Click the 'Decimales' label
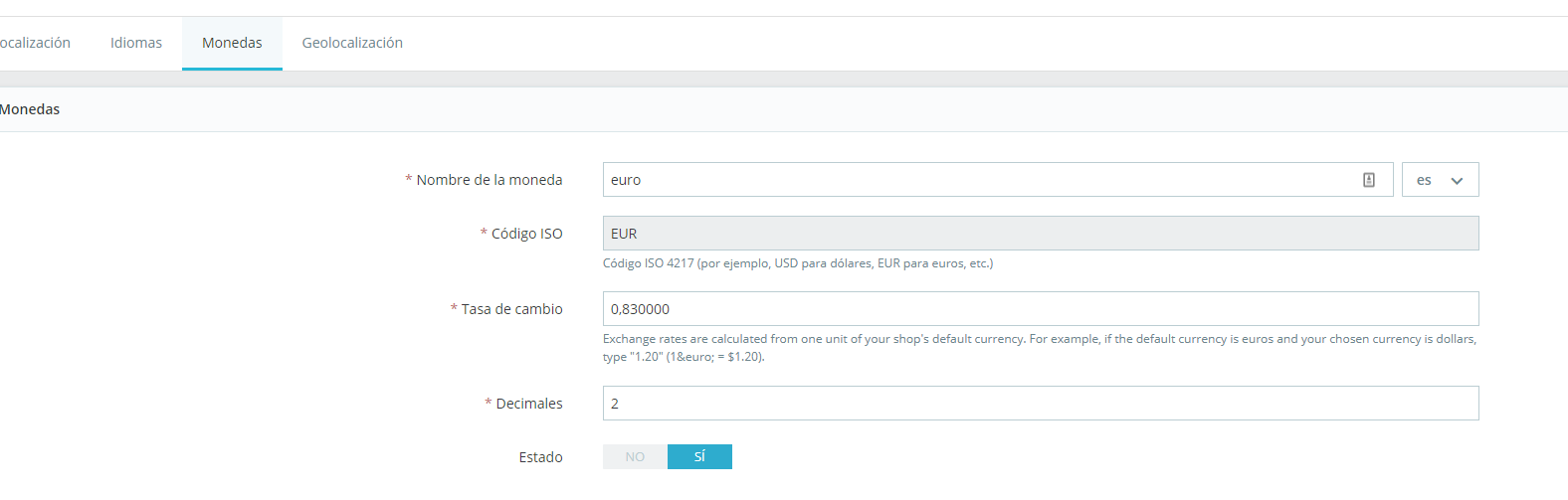 [528, 404]
